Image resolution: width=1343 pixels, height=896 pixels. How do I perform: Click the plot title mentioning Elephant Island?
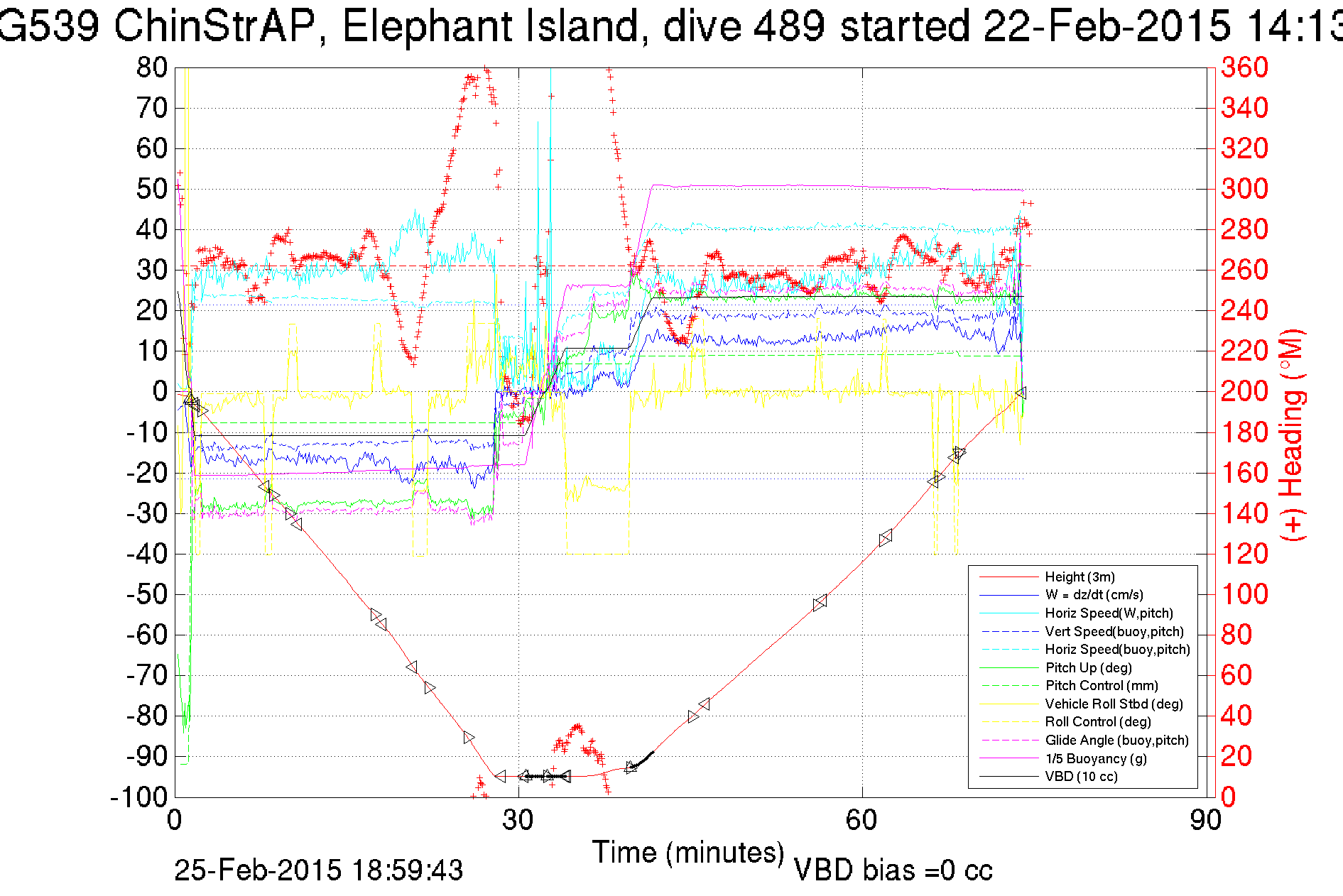(671, 27)
